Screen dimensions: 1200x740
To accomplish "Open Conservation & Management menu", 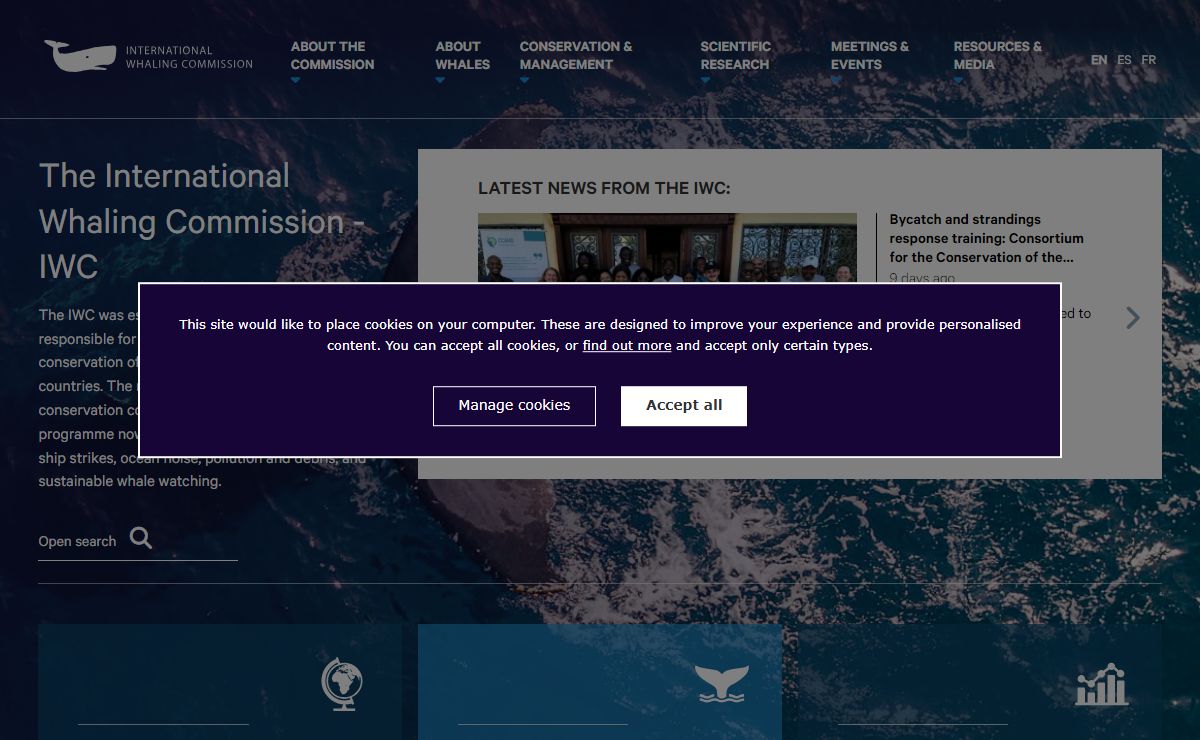I will coord(576,55).
